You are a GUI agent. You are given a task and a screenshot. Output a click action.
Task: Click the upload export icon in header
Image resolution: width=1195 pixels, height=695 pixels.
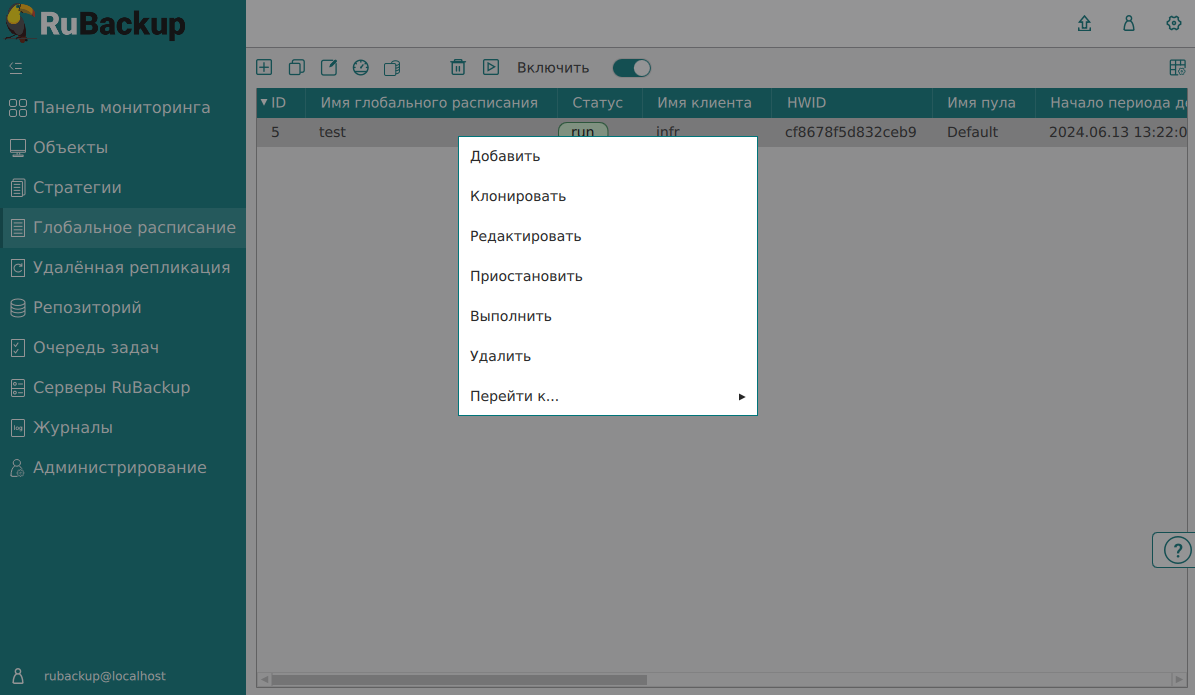pyautogui.click(x=1084, y=23)
